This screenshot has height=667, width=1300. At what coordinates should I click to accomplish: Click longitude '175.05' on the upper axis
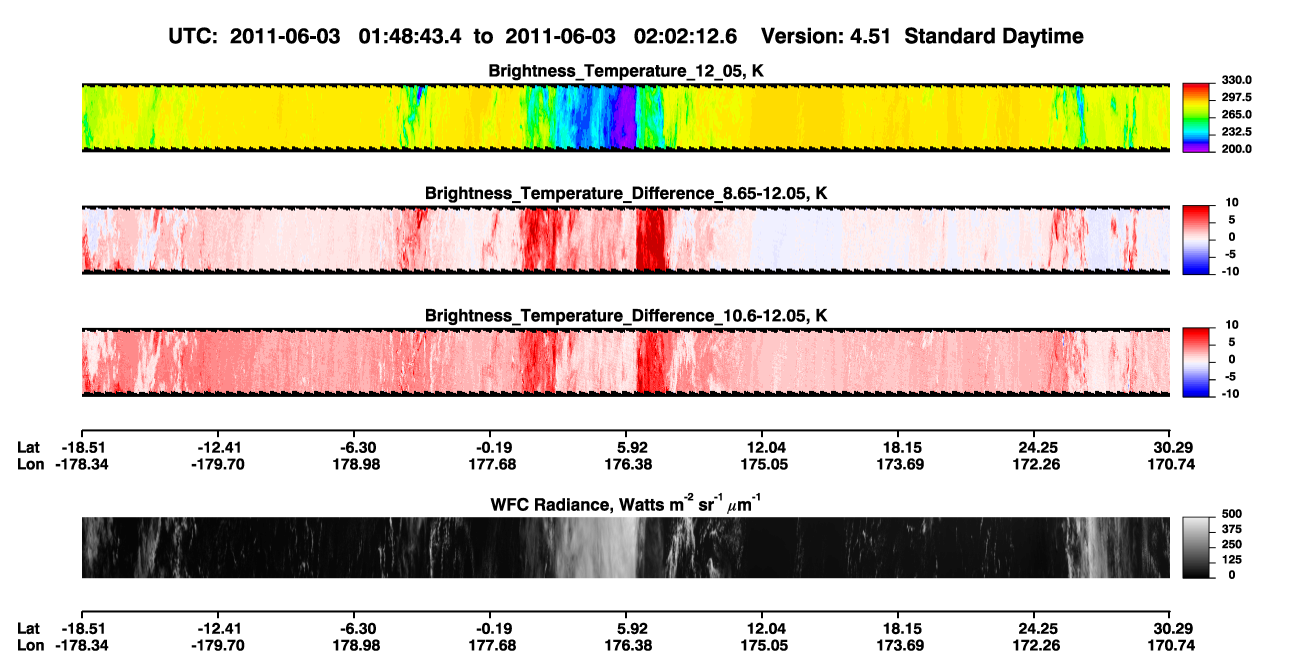click(x=764, y=464)
